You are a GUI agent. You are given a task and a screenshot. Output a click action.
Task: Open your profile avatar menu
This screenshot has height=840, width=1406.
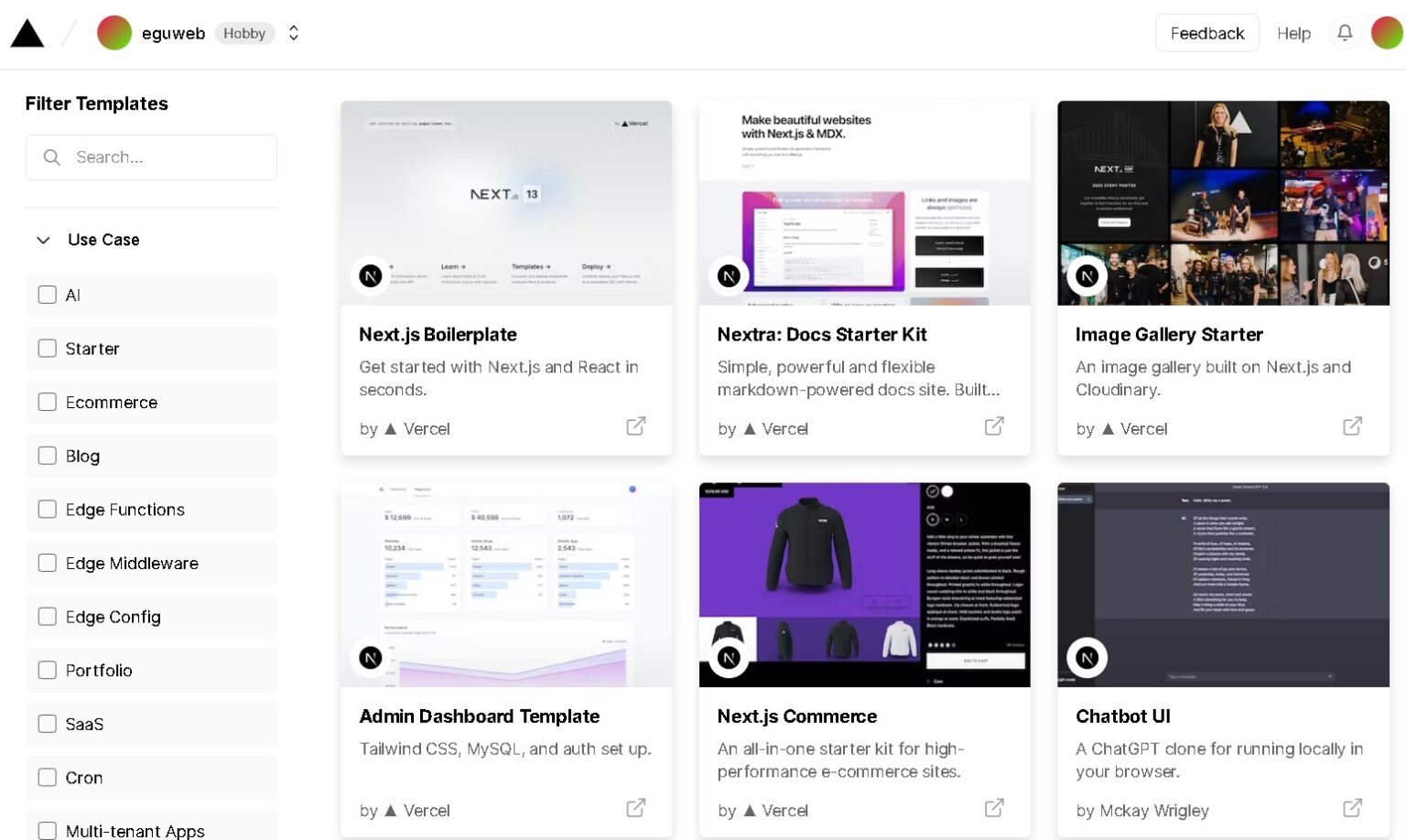point(1388,33)
